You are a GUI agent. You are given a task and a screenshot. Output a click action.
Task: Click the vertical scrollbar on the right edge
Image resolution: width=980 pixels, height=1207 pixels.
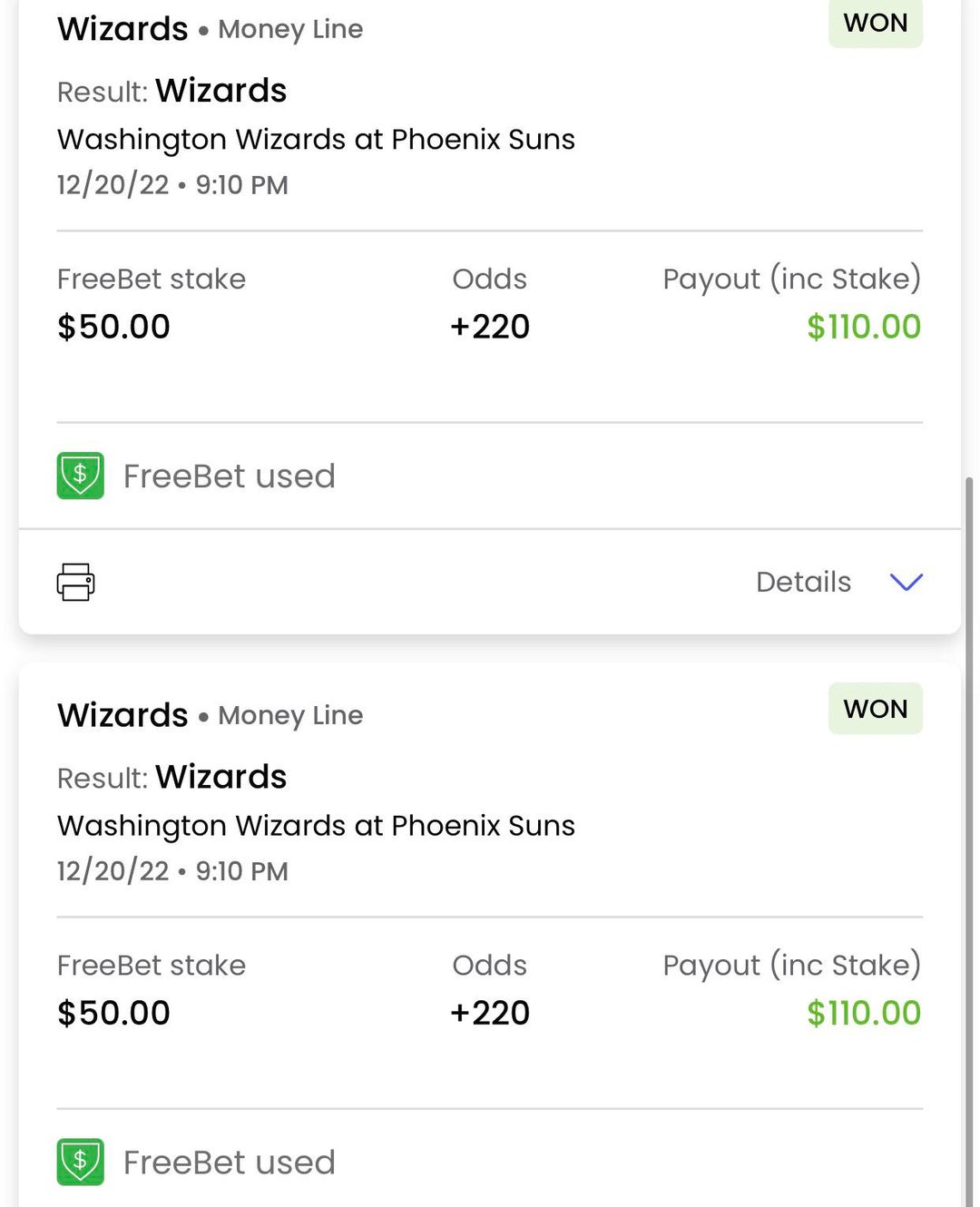coord(969,817)
